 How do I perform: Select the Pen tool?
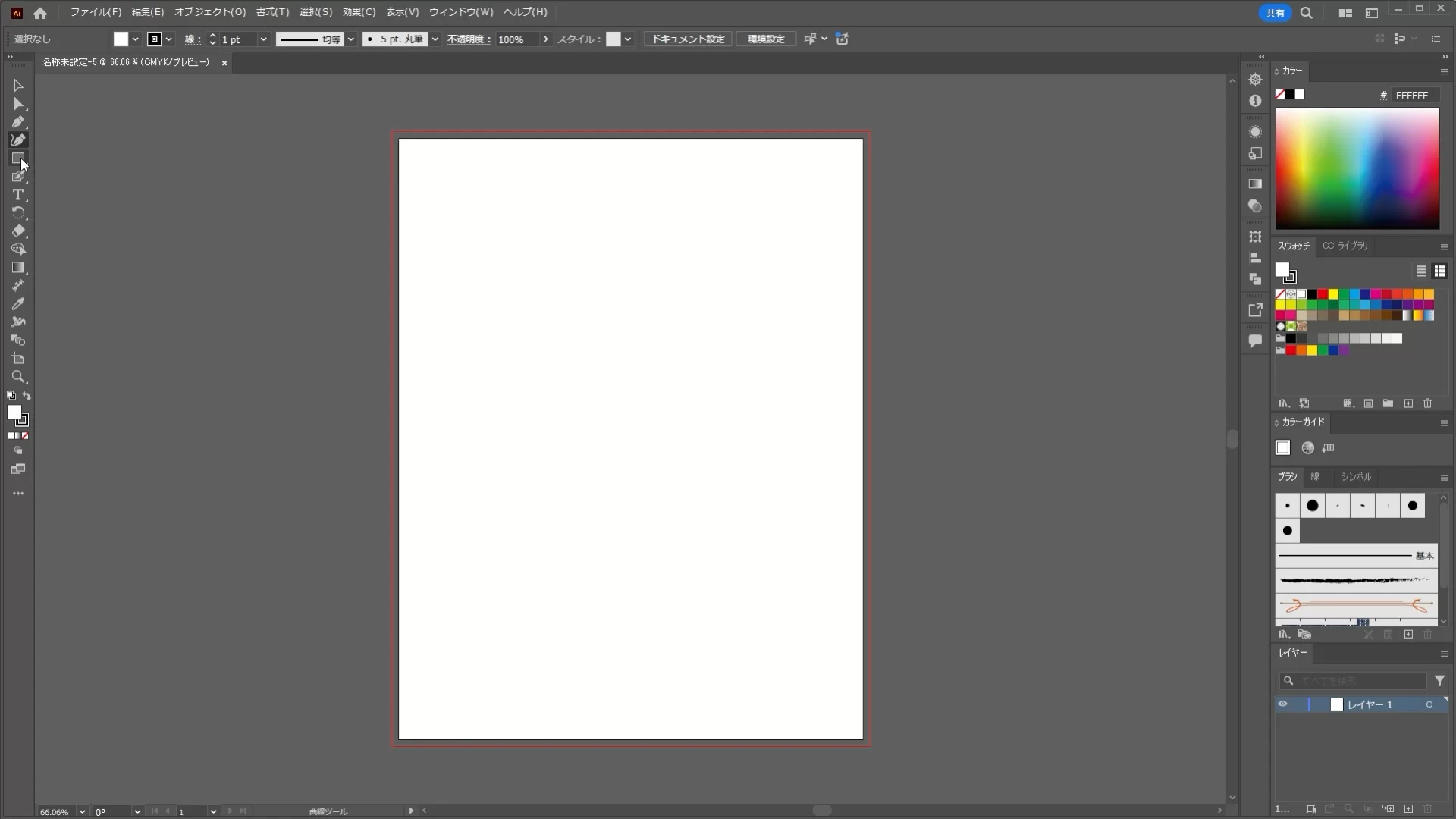18,122
